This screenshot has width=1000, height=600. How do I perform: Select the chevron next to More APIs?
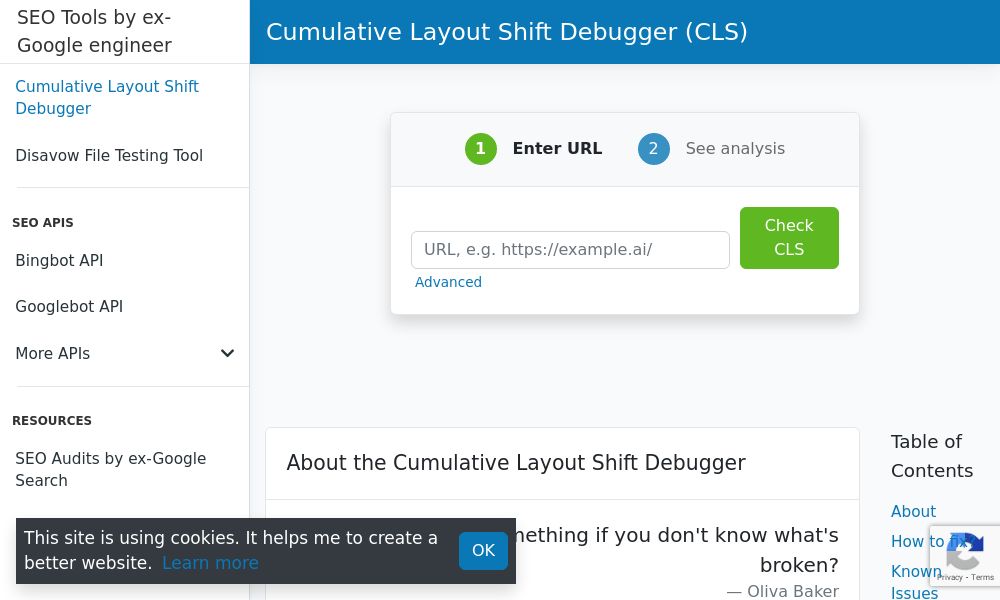coord(228,353)
